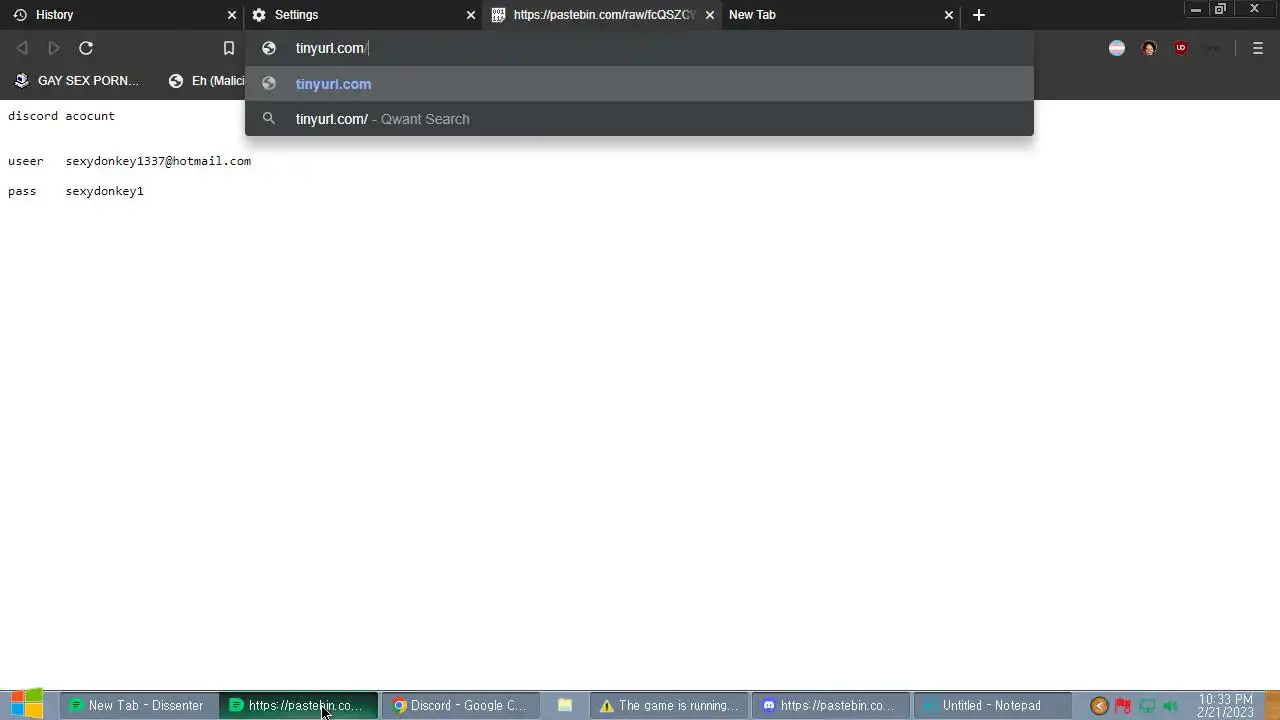Open the striped flag extension icon
The height and width of the screenshot is (720, 1280).
coord(1117,48)
